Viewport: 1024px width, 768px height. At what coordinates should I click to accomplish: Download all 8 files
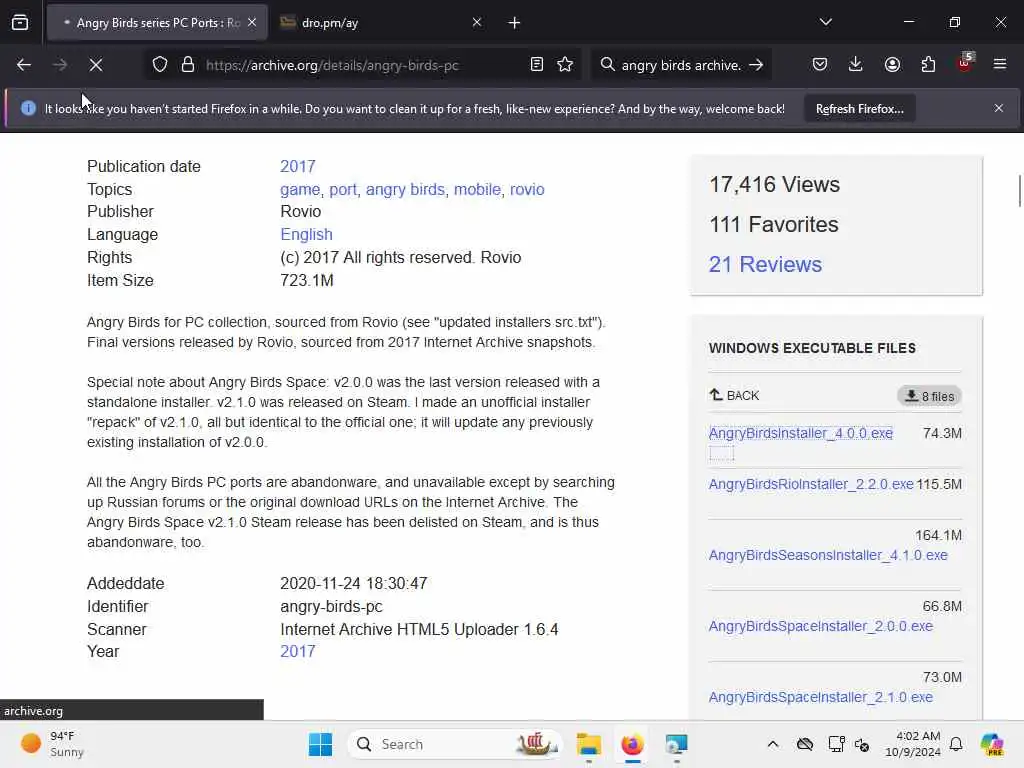[x=929, y=396]
